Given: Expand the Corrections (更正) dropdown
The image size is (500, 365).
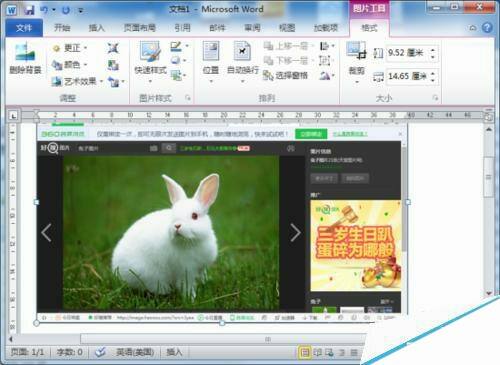Looking at the screenshot, I should coord(70,48).
